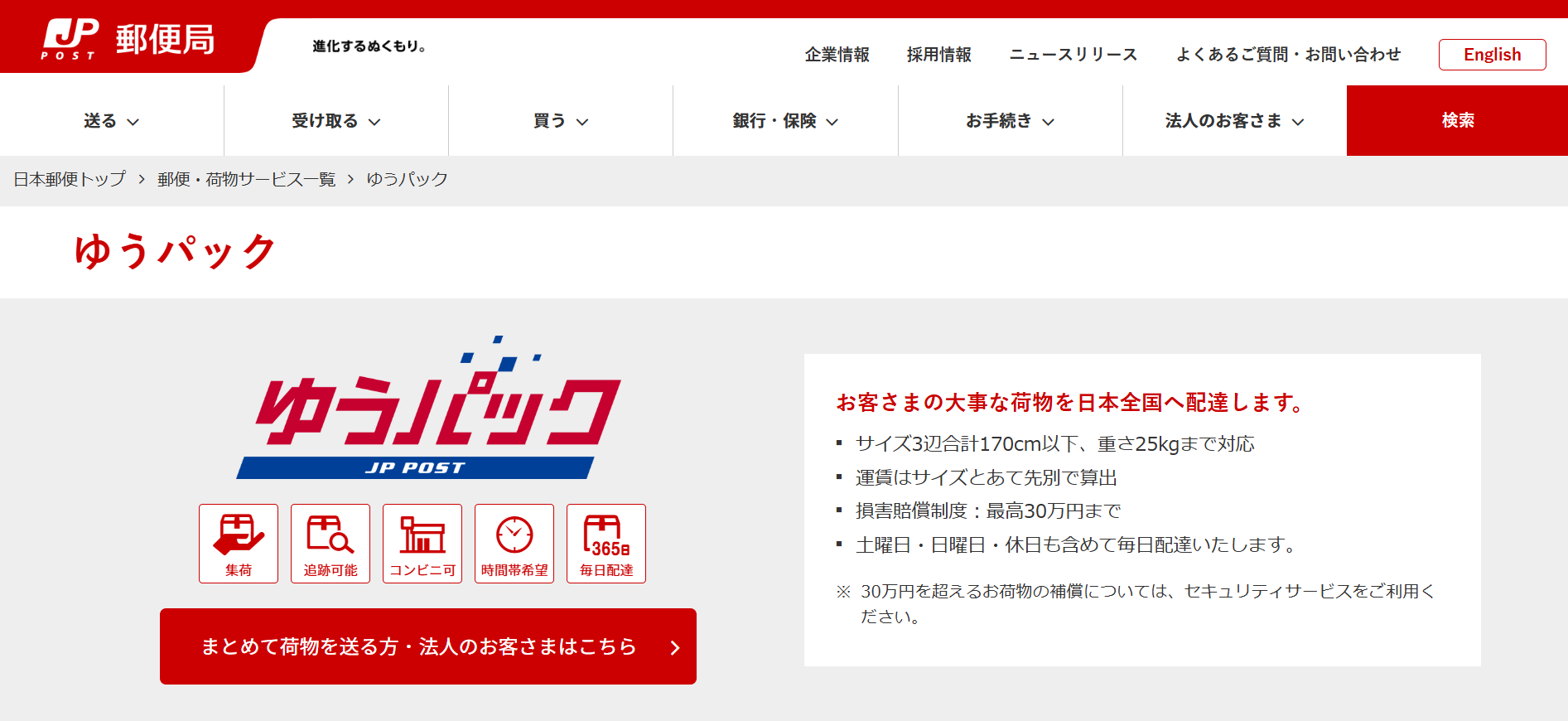1568x721 pixels.
Task: Switch language with the English button
Action: click(x=1492, y=55)
